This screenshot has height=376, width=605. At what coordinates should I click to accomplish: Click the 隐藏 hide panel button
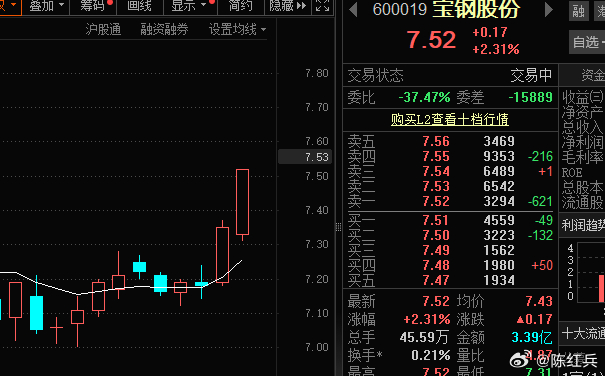pos(288,6)
